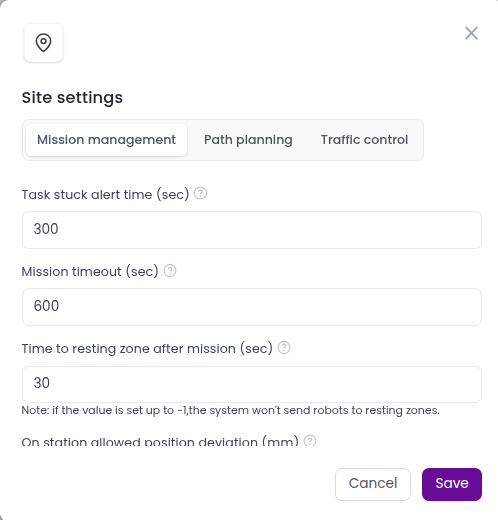This screenshot has width=498, height=520.
Task: Click the note about resting zones
Action: click(231, 410)
